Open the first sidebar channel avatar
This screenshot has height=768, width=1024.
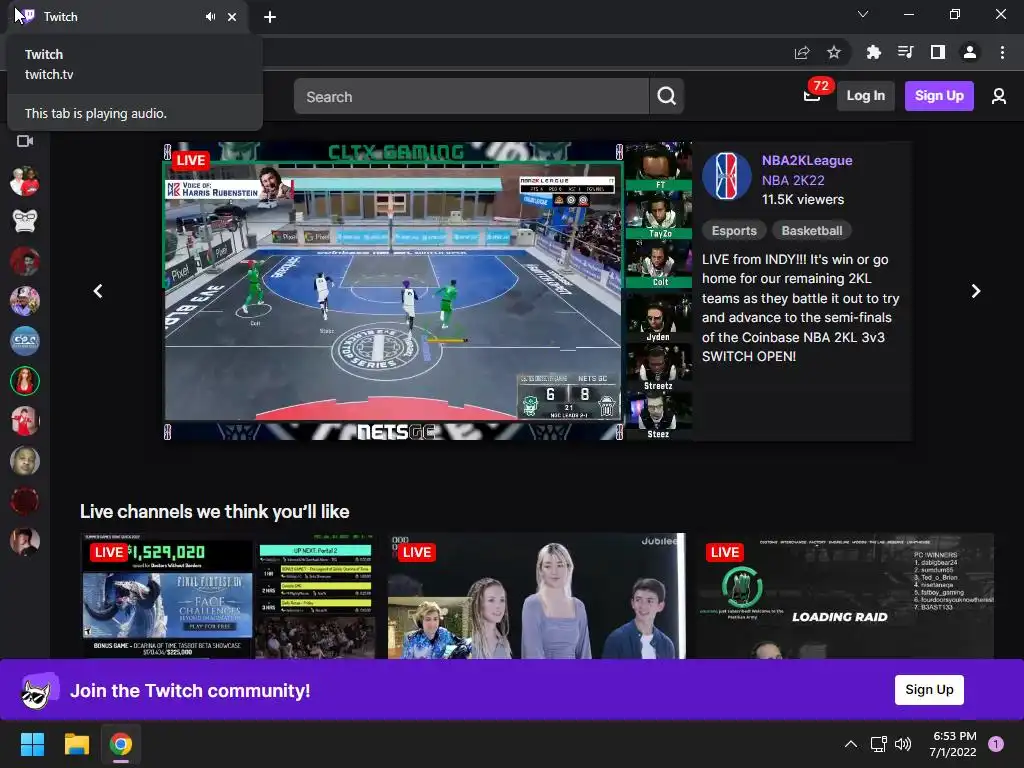25,181
